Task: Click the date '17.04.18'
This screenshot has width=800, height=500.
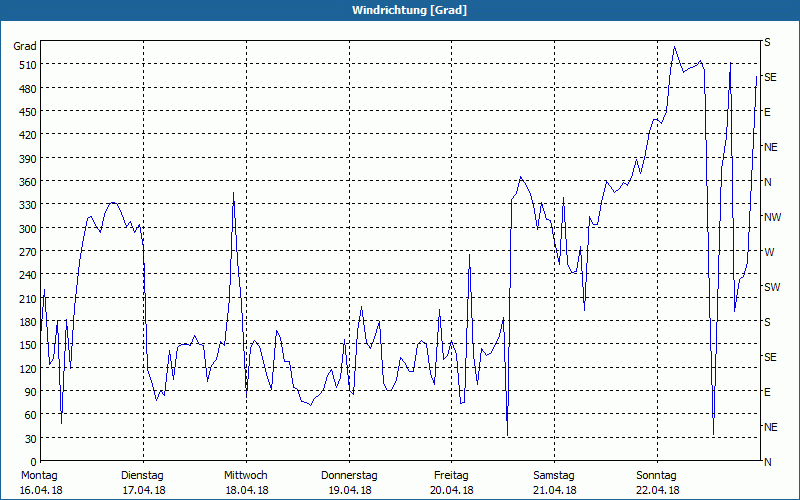Action: coord(144,490)
